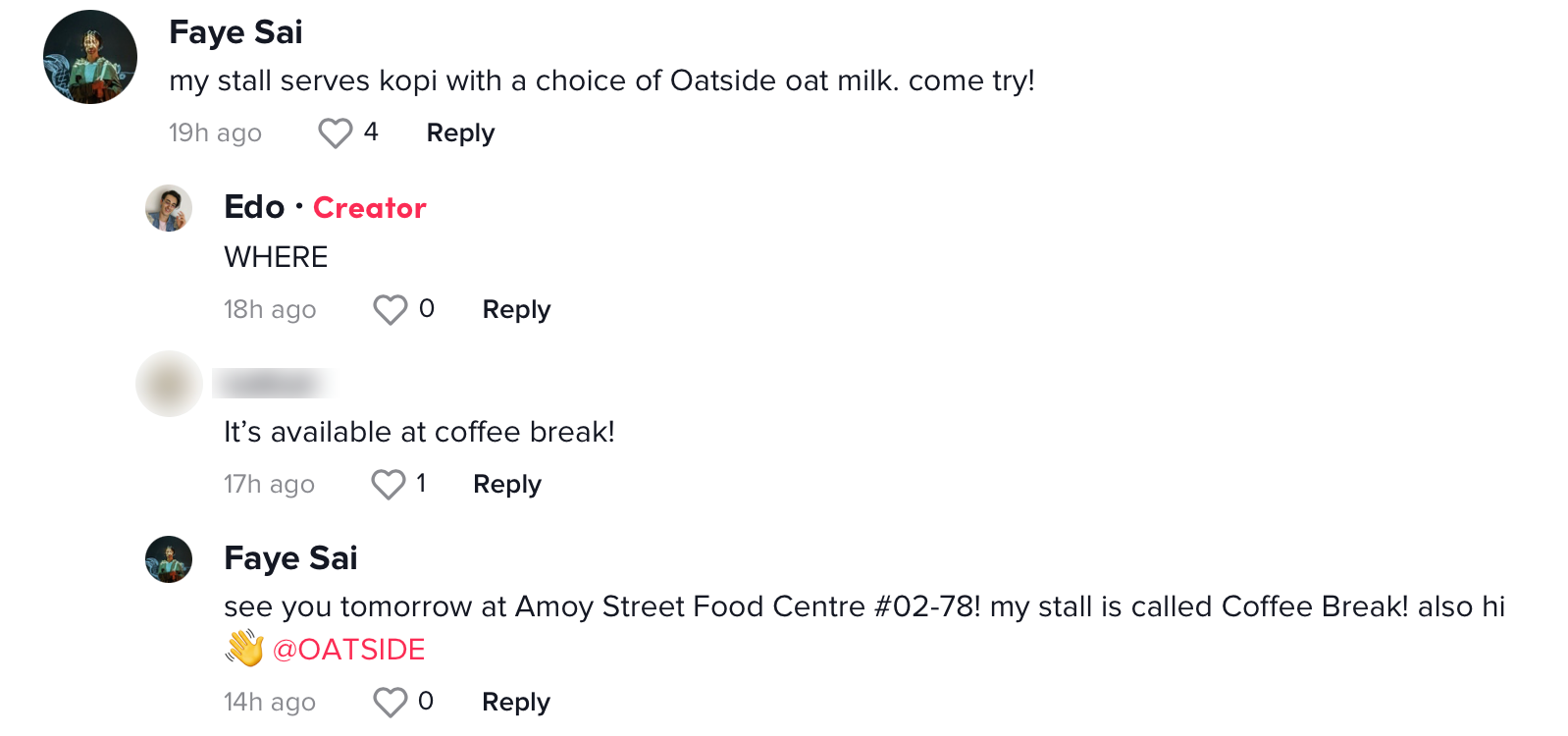Like the 'available at coffee break' reply
The height and width of the screenshot is (736, 1568).
pos(388,484)
